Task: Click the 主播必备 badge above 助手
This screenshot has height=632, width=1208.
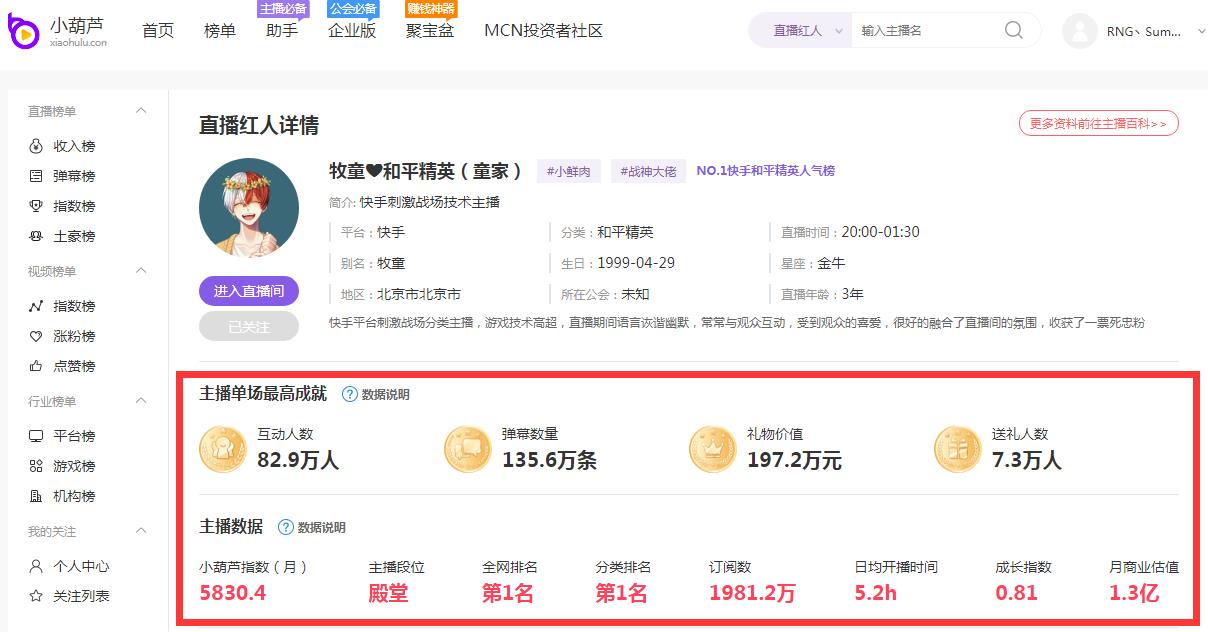Action: [x=283, y=9]
